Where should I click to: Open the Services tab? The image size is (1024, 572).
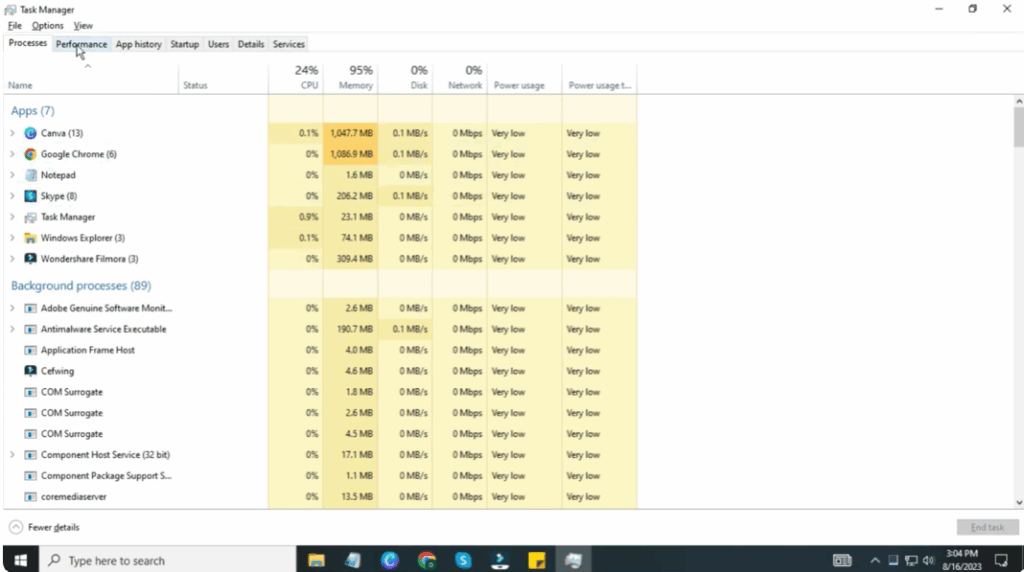click(289, 44)
